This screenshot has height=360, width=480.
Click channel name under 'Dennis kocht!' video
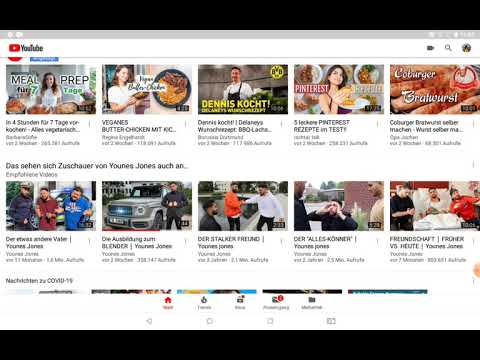click(x=220, y=137)
